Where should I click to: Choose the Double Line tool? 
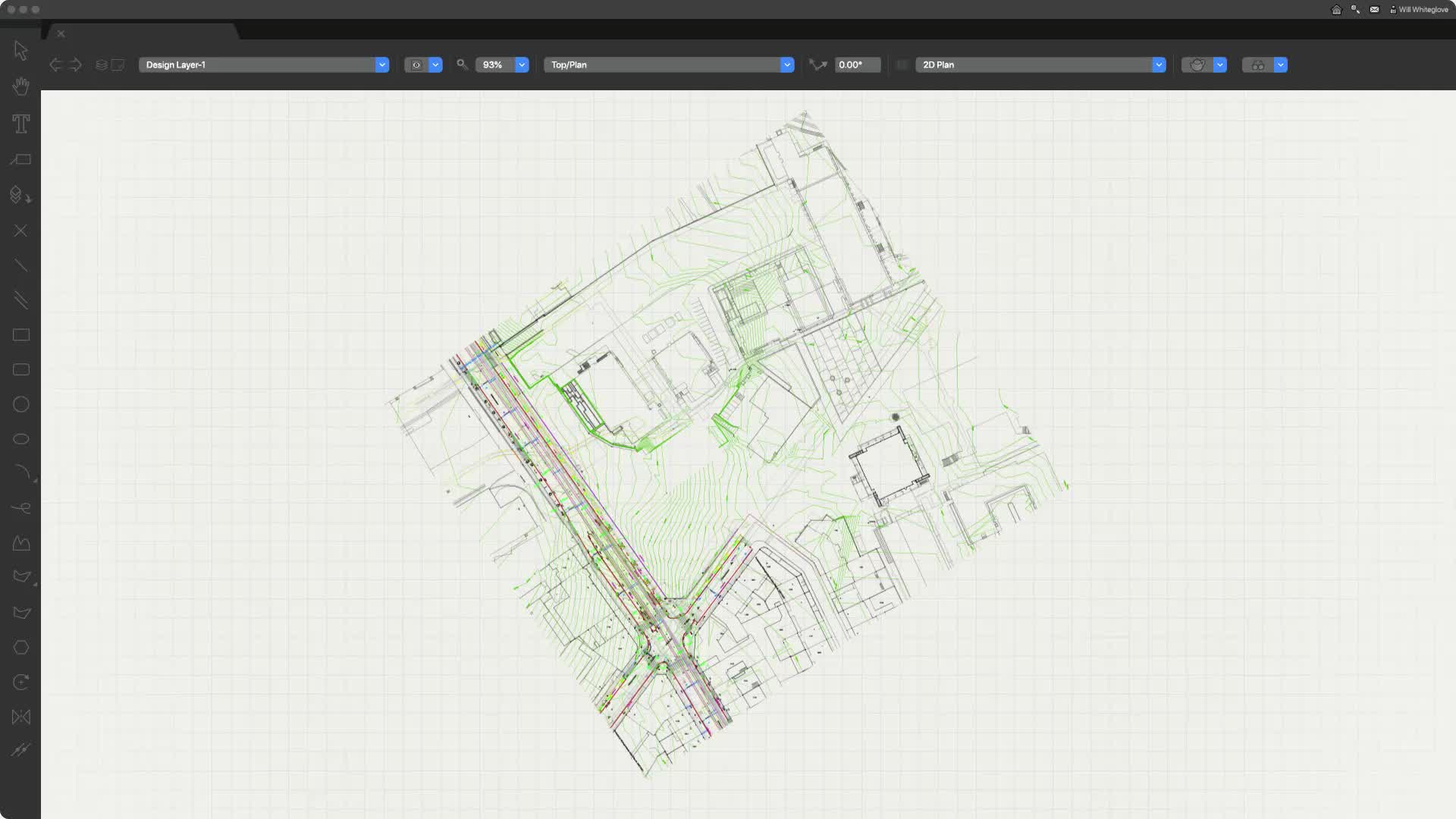(20, 300)
